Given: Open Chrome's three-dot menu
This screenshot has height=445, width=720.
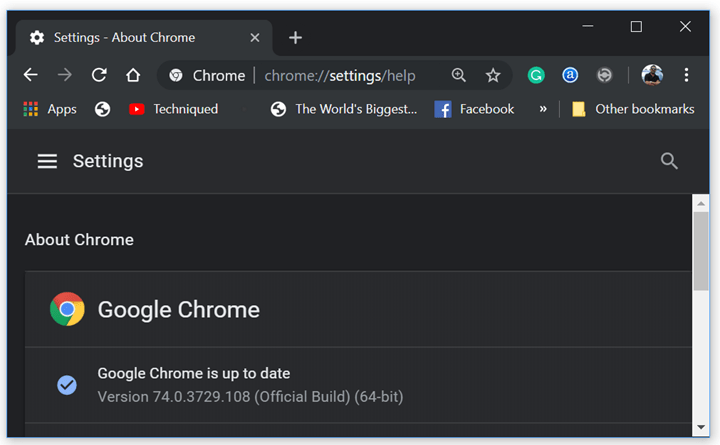Looking at the screenshot, I should point(686,75).
